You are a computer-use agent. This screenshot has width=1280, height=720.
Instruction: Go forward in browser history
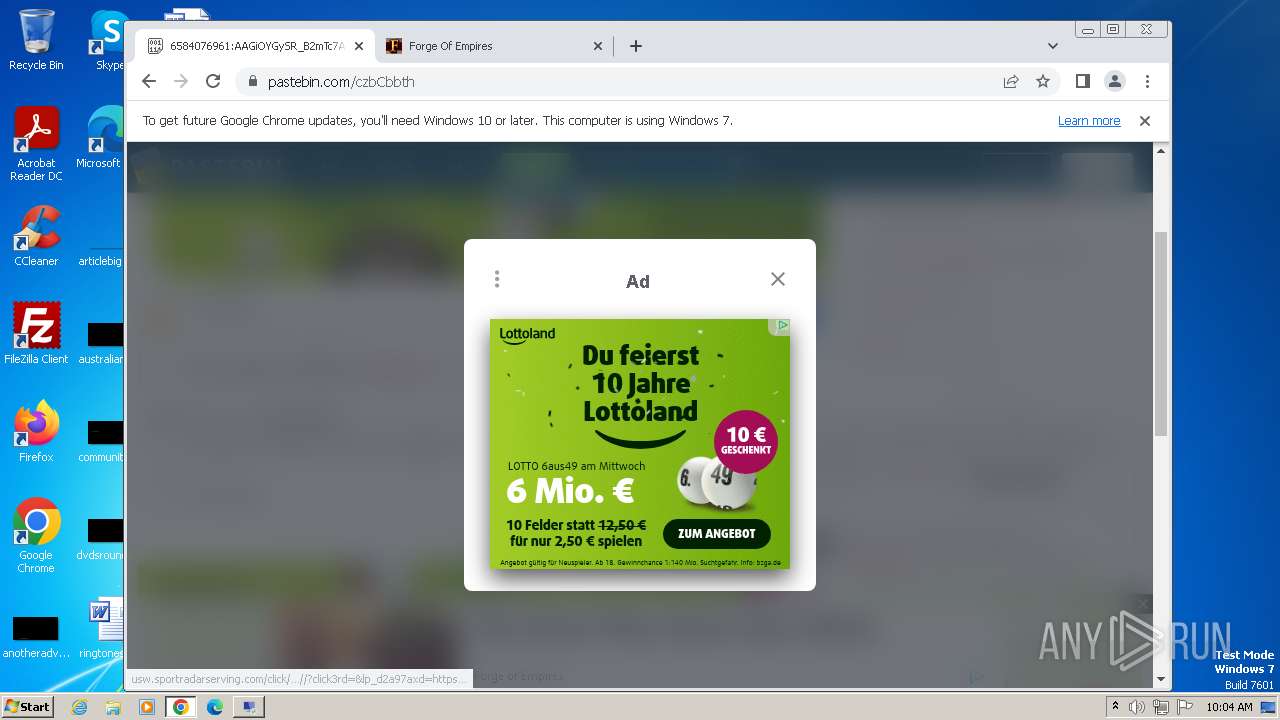181,81
